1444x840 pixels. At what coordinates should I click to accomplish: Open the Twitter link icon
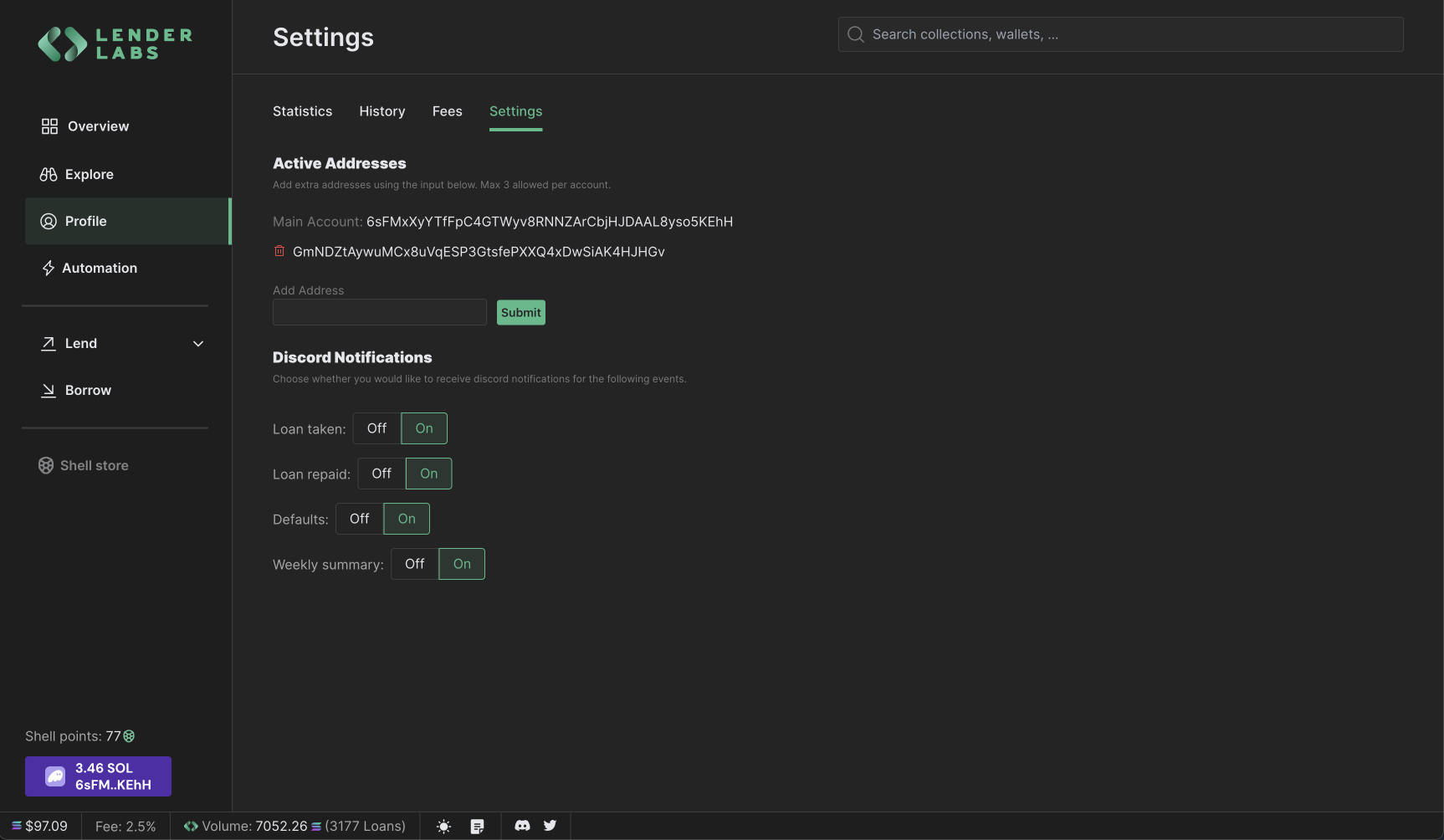click(x=550, y=826)
